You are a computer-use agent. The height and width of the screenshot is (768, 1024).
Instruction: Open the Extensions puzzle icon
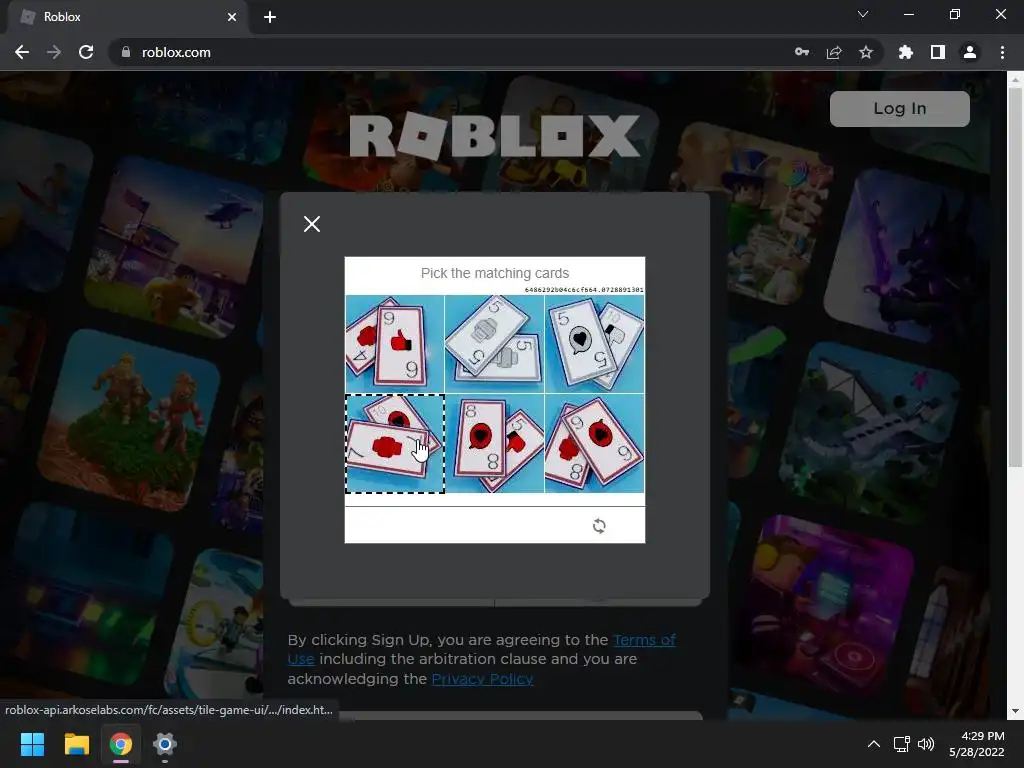(905, 52)
